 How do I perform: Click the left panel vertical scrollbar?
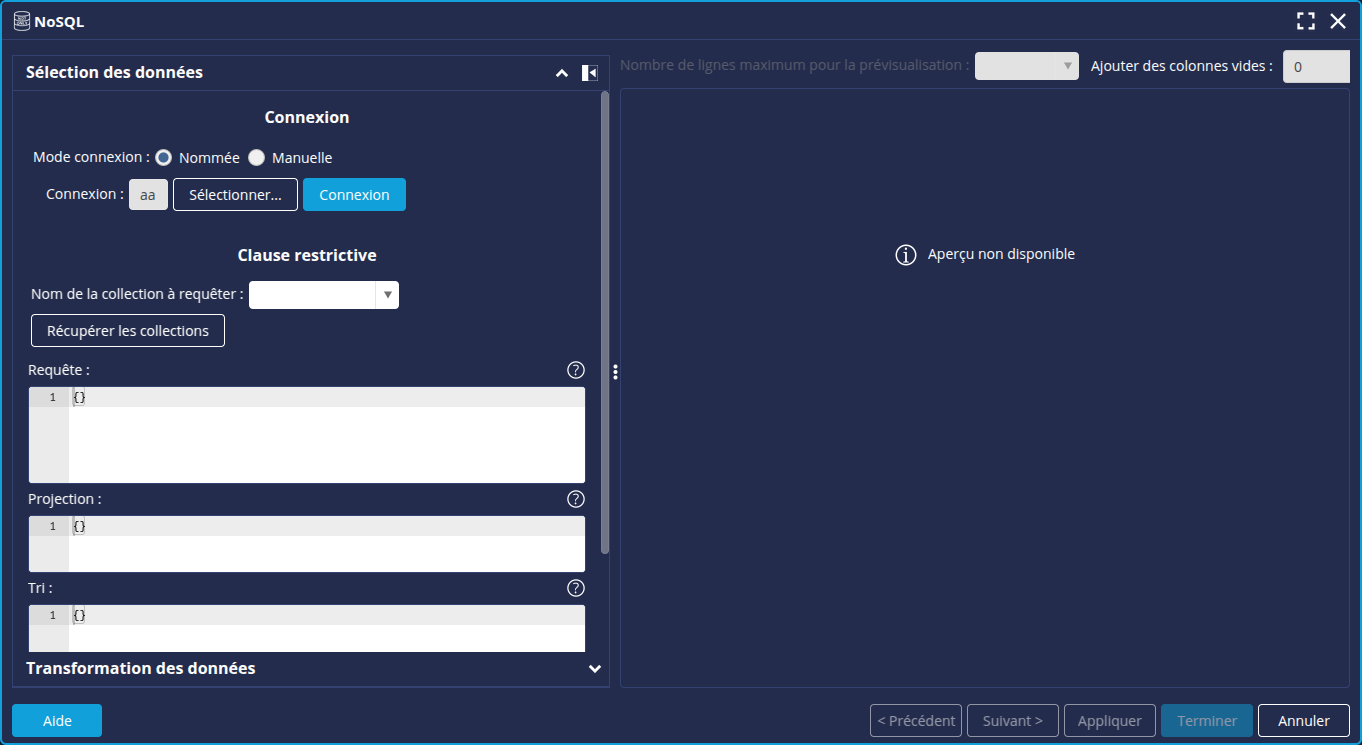pos(604,320)
